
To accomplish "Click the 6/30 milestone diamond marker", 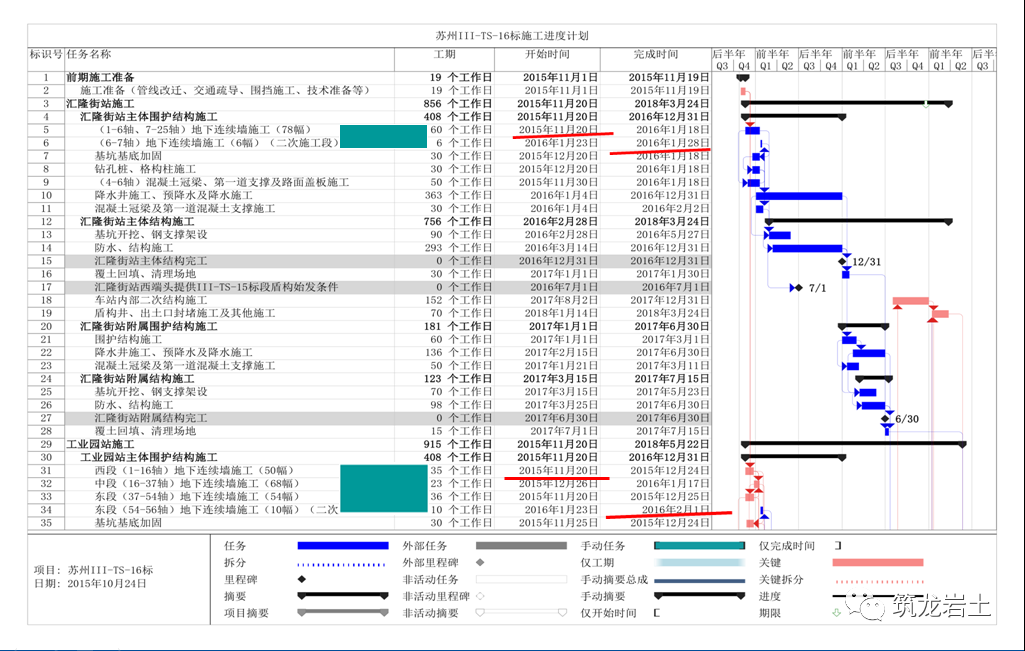I will click(x=886, y=418).
